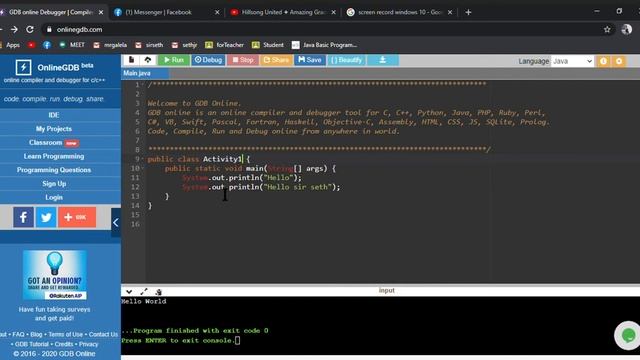
Task: Open the Blog footer link
Action: [x=36, y=335]
